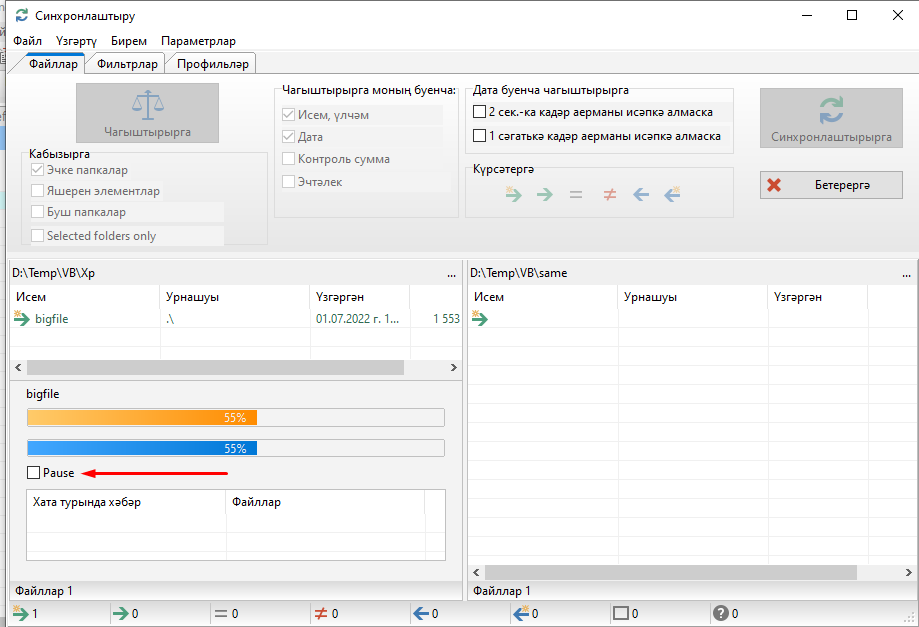The image size is (919, 627).
Task: Check the '2 сек.-ка кадәр' time difference option
Action: pyautogui.click(x=479, y=112)
